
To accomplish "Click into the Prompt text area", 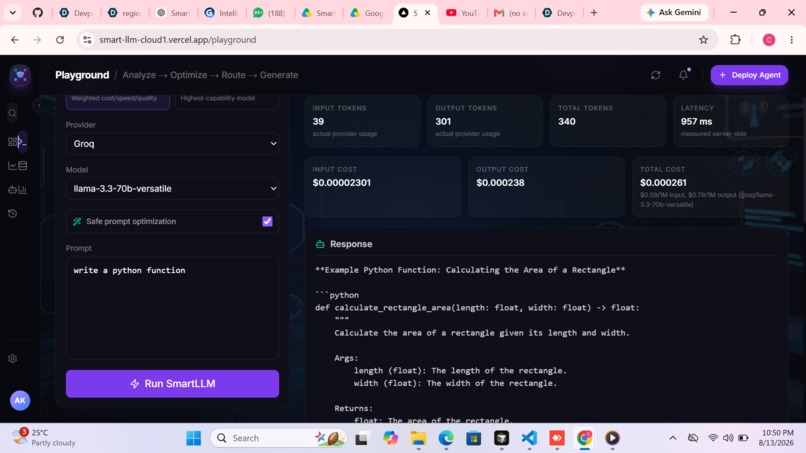I will [172, 307].
